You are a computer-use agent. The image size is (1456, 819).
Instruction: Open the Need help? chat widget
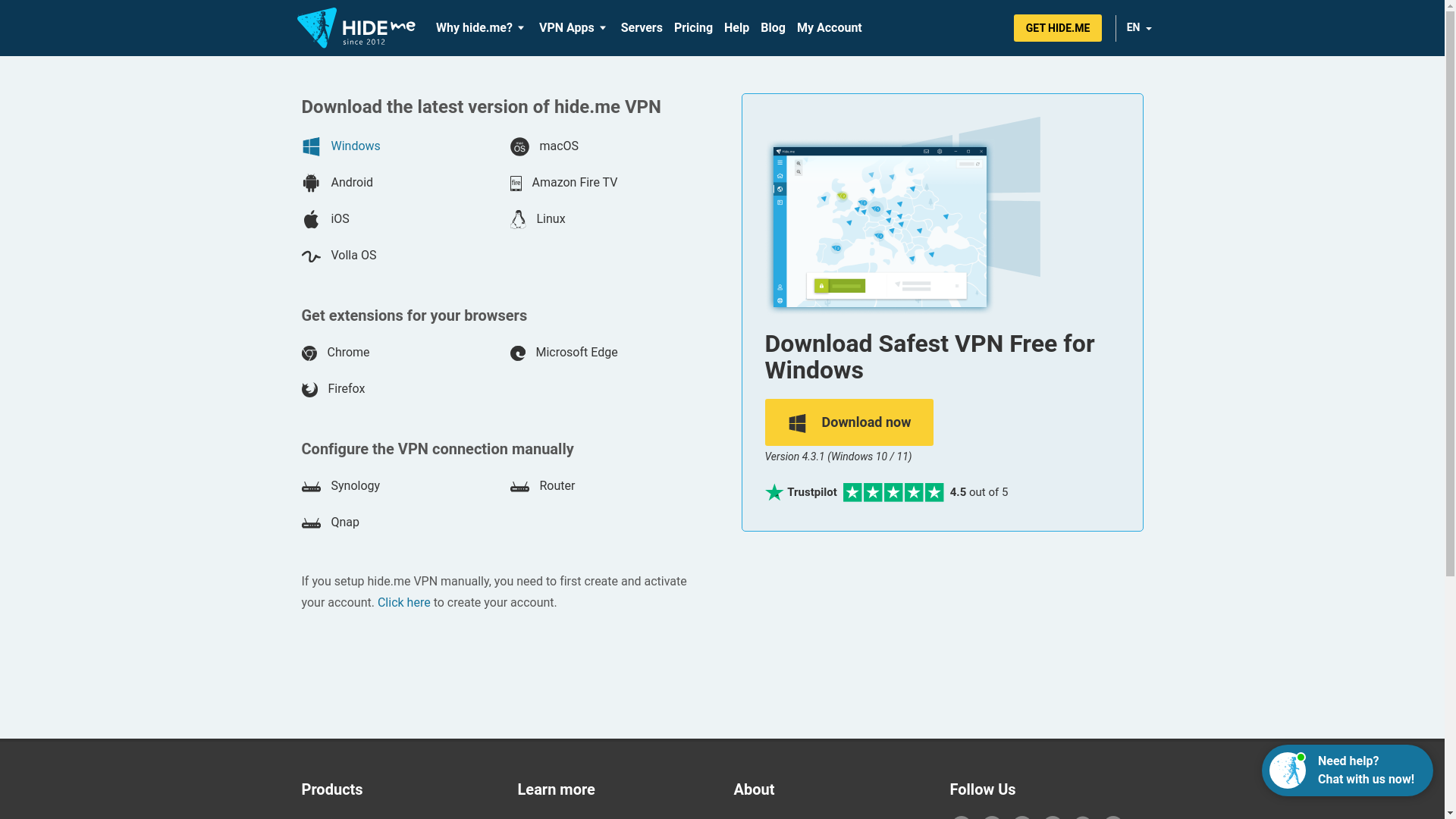(1347, 770)
